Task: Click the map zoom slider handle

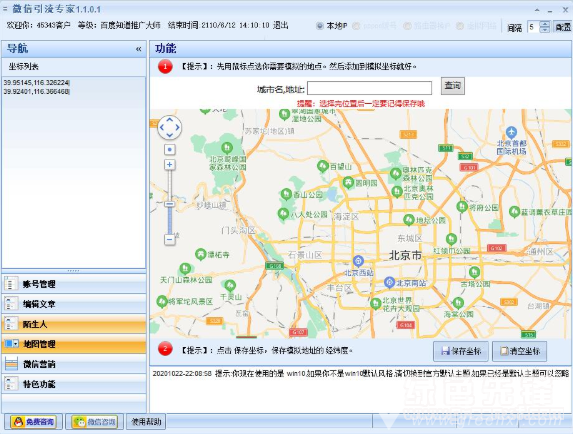Action: click(170, 204)
